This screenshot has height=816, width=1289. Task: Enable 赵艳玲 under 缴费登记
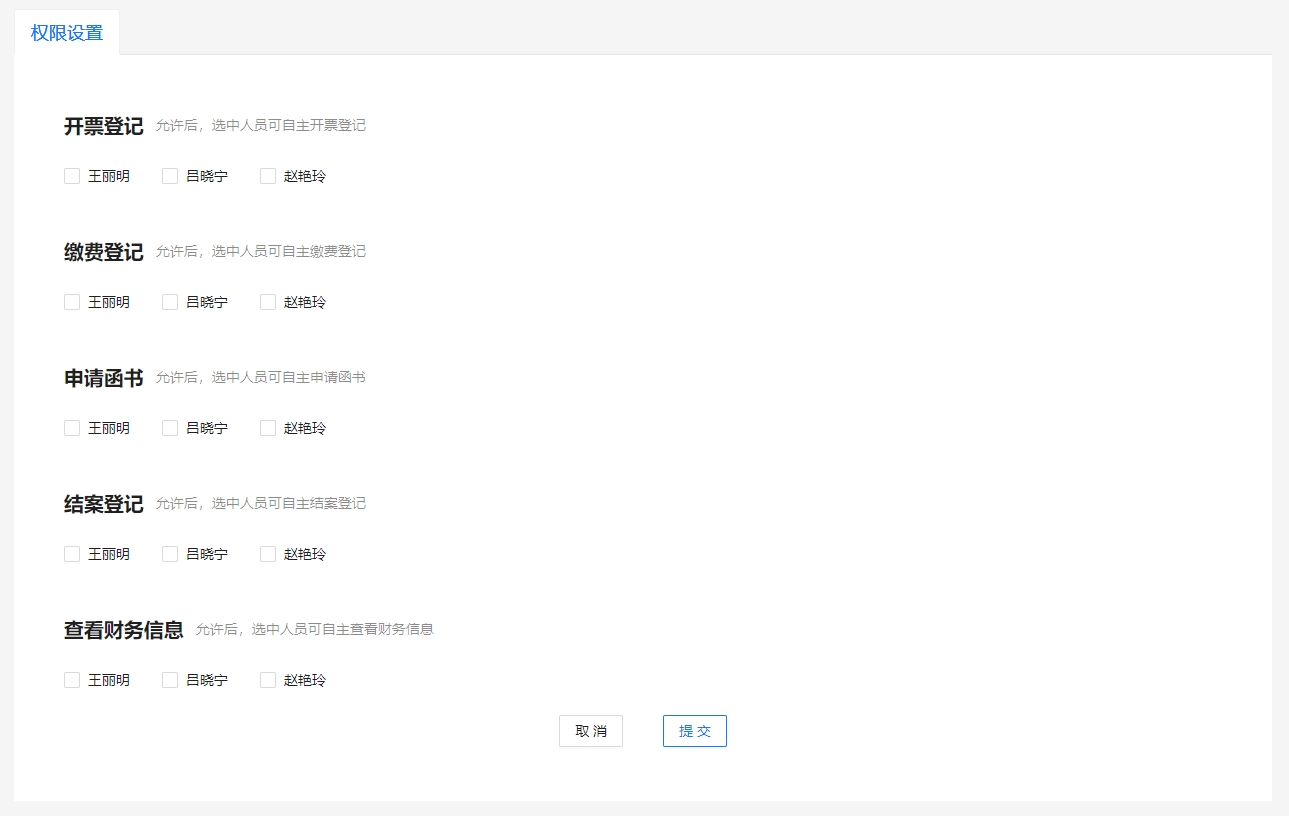click(x=268, y=302)
